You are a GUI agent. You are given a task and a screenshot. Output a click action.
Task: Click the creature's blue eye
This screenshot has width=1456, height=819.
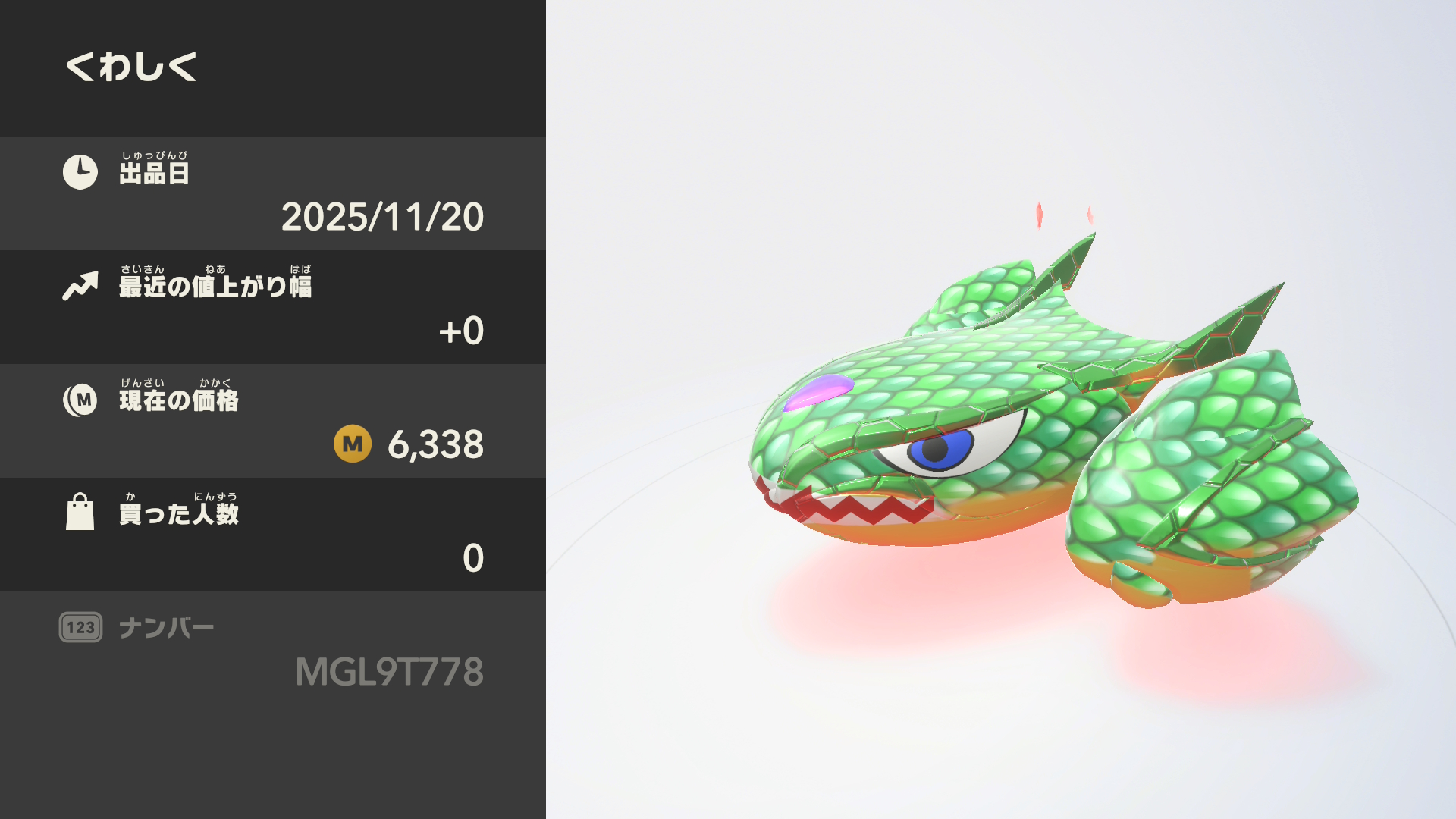tap(939, 449)
